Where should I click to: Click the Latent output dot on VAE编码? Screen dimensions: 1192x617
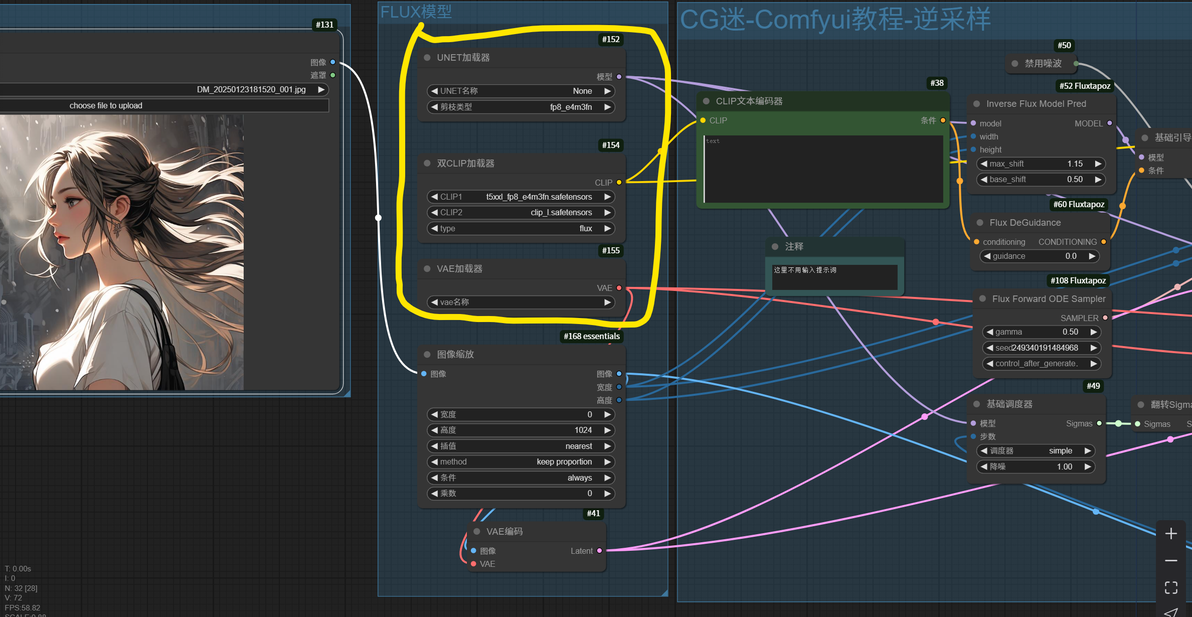point(600,551)
